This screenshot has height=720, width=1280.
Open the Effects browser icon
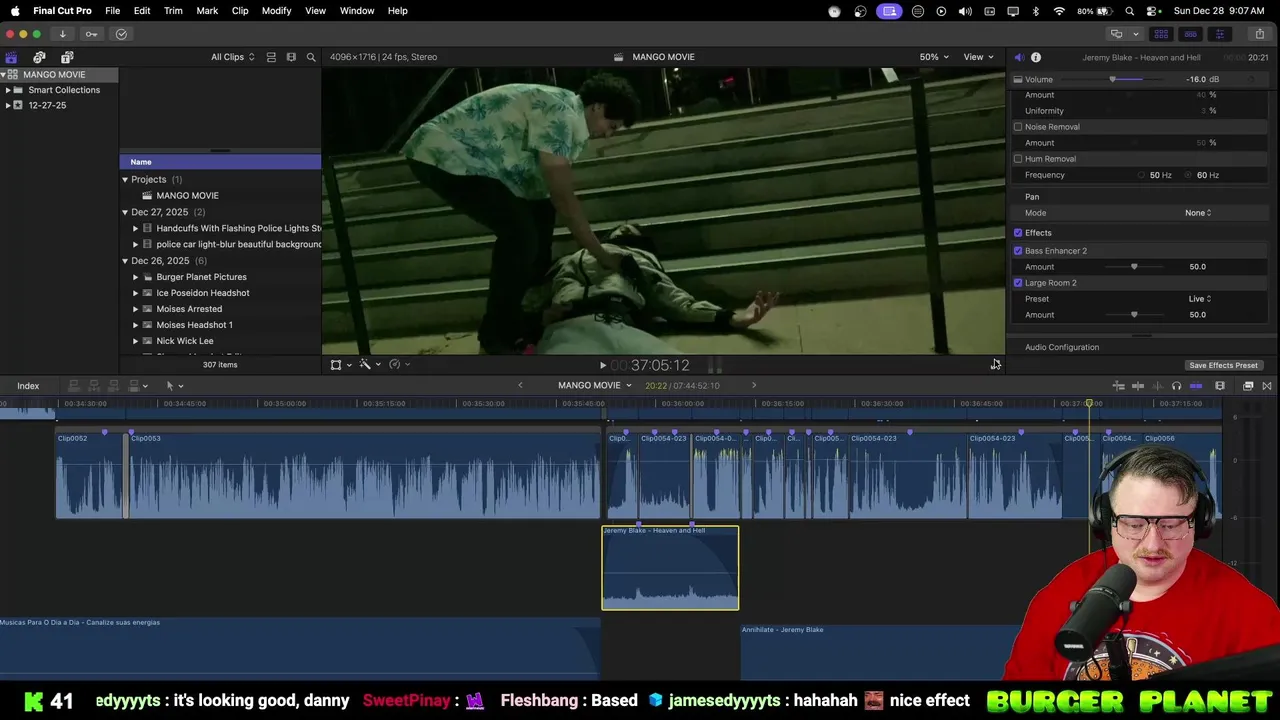(x=1248, y=386)
